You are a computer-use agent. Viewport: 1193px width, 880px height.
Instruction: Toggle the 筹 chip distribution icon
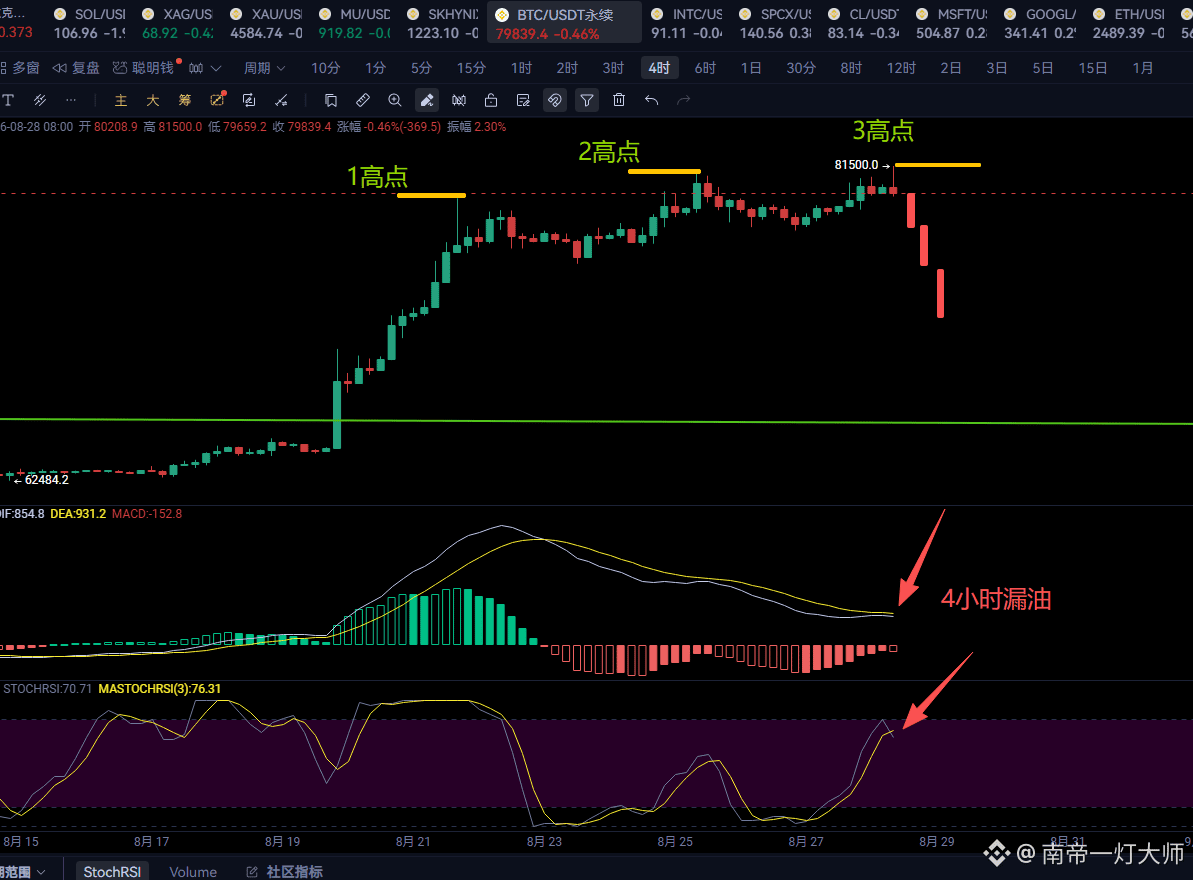pyautogui.click(x=184, y=100)
